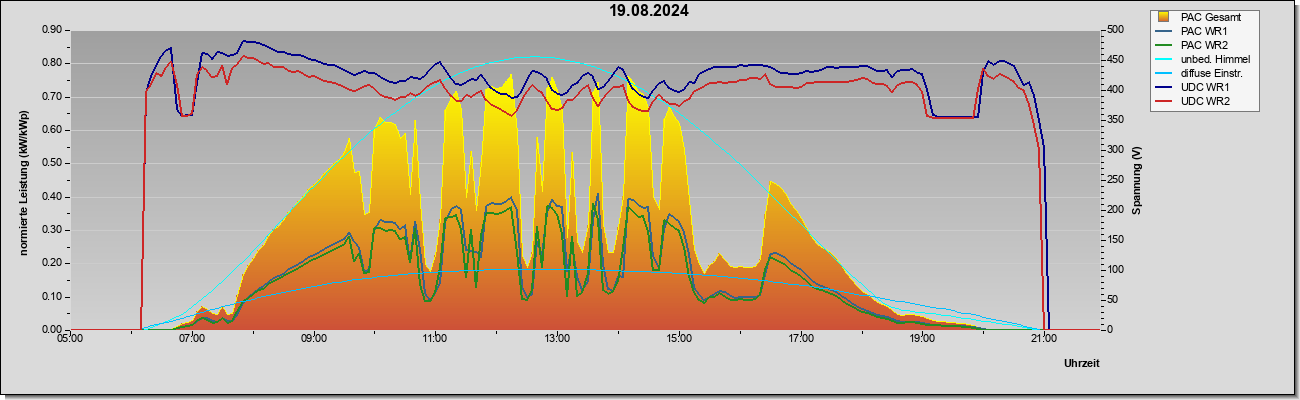The image size is (1300, 400).
Task: Select the UDC WR1 legend entry
Action: [x=1202, y=87]
